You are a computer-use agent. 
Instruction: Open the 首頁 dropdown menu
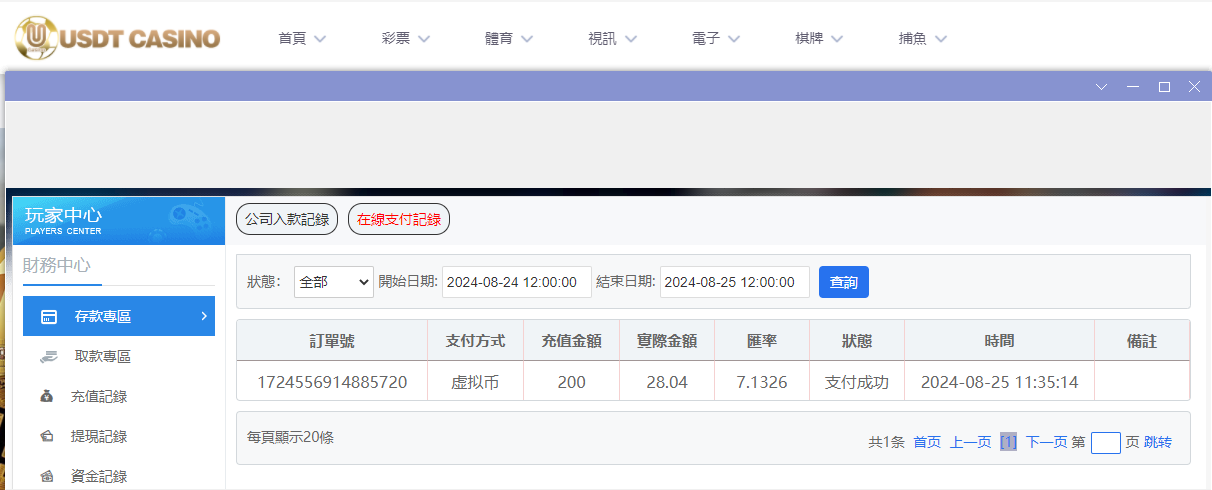tap(302, 39)
